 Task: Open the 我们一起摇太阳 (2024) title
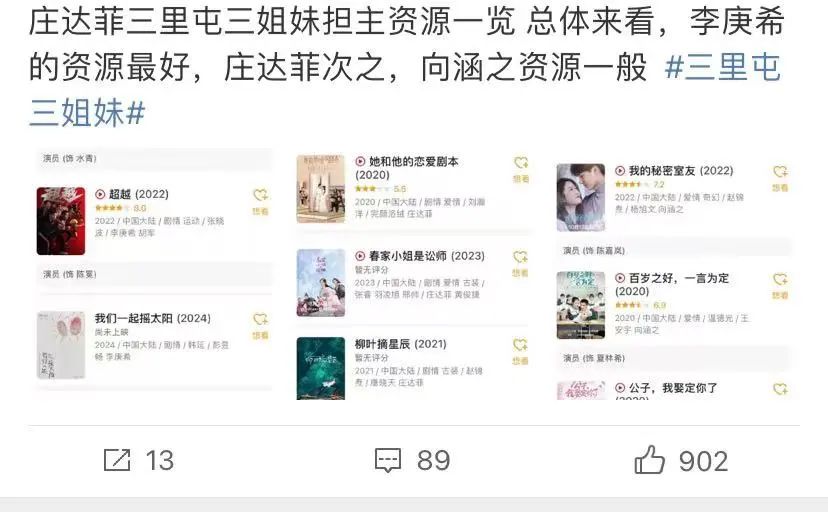153,318
